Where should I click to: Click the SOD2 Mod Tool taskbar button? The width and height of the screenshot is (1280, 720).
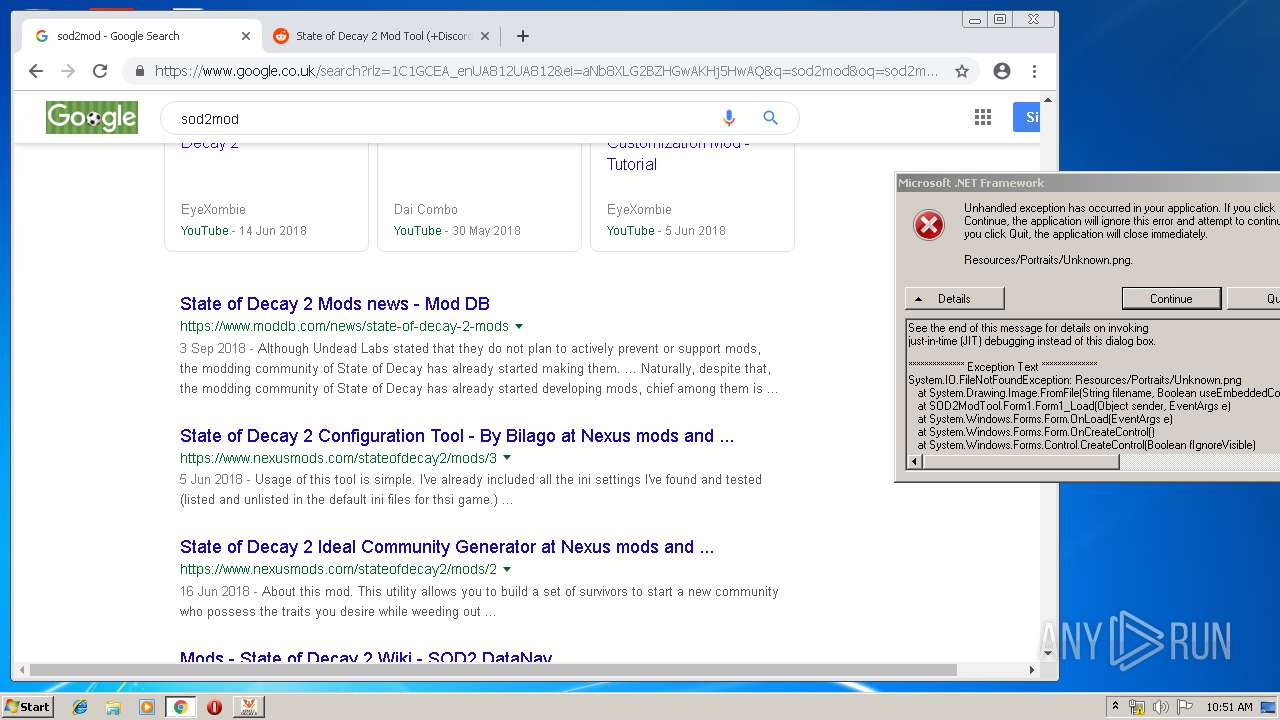click(248, 707)
